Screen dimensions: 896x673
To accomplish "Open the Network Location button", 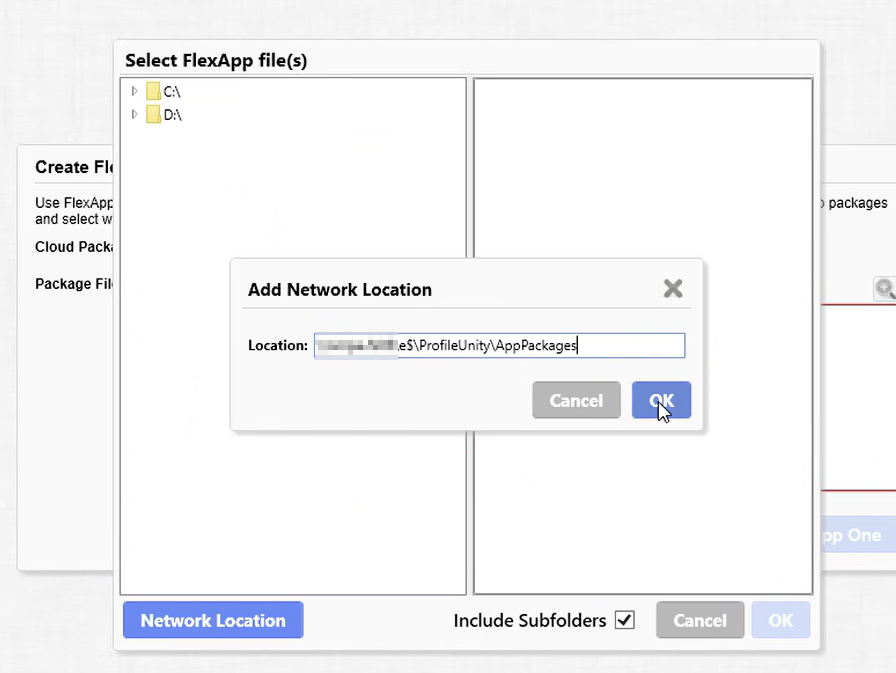I will coord(213,620).
